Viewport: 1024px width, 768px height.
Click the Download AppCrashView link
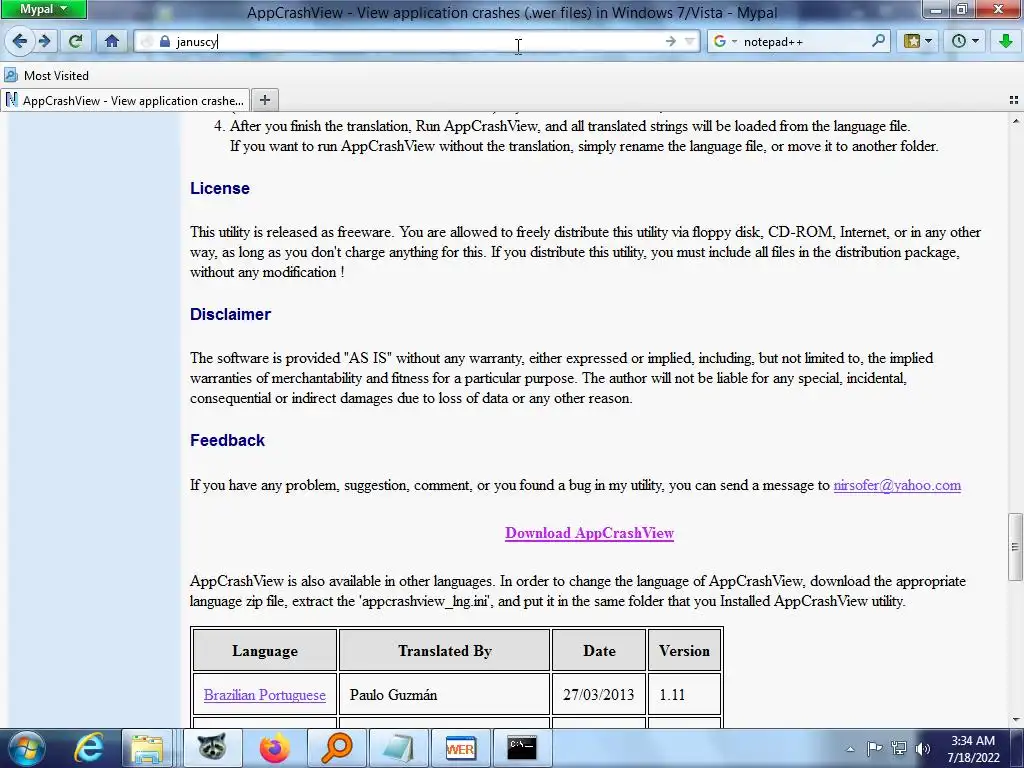coord(589,533)
